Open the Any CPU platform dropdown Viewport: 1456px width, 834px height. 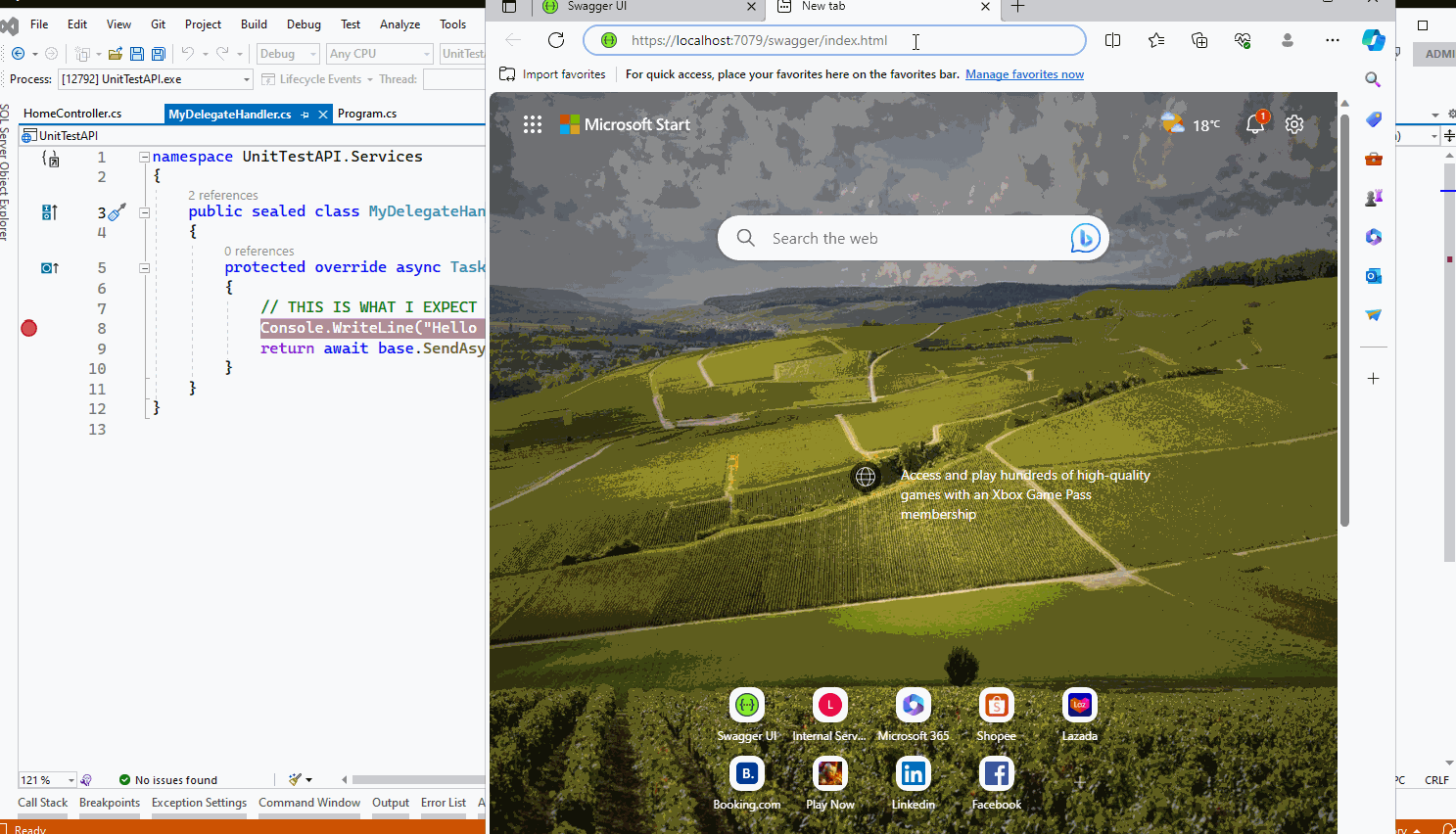click(x=380, y=54)
